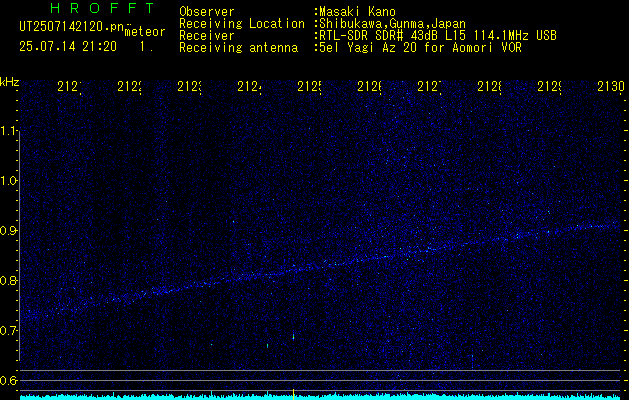Click the kHz axis unit label

point(9,82)
